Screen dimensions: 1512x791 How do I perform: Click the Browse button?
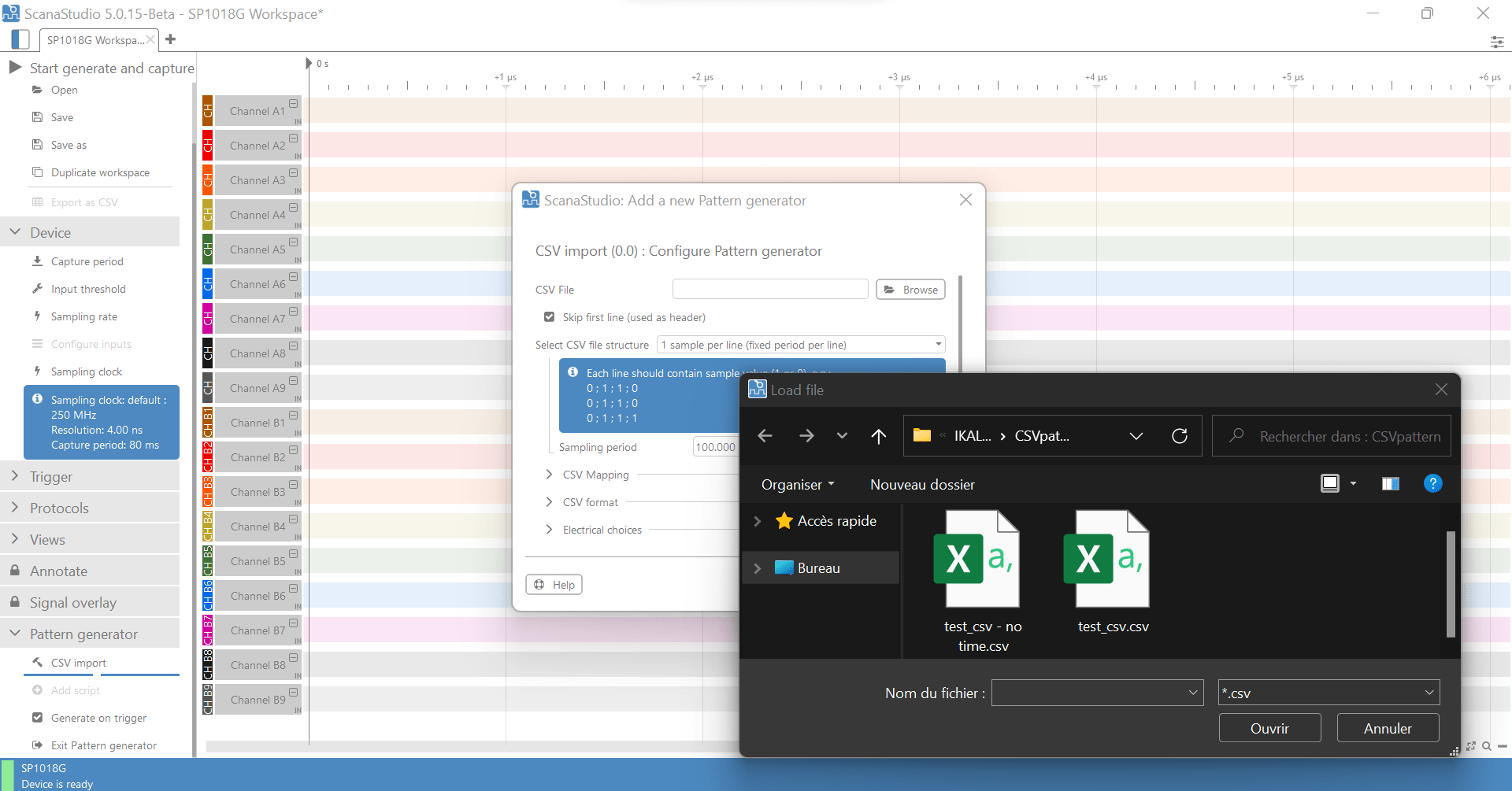pos(910,290)
